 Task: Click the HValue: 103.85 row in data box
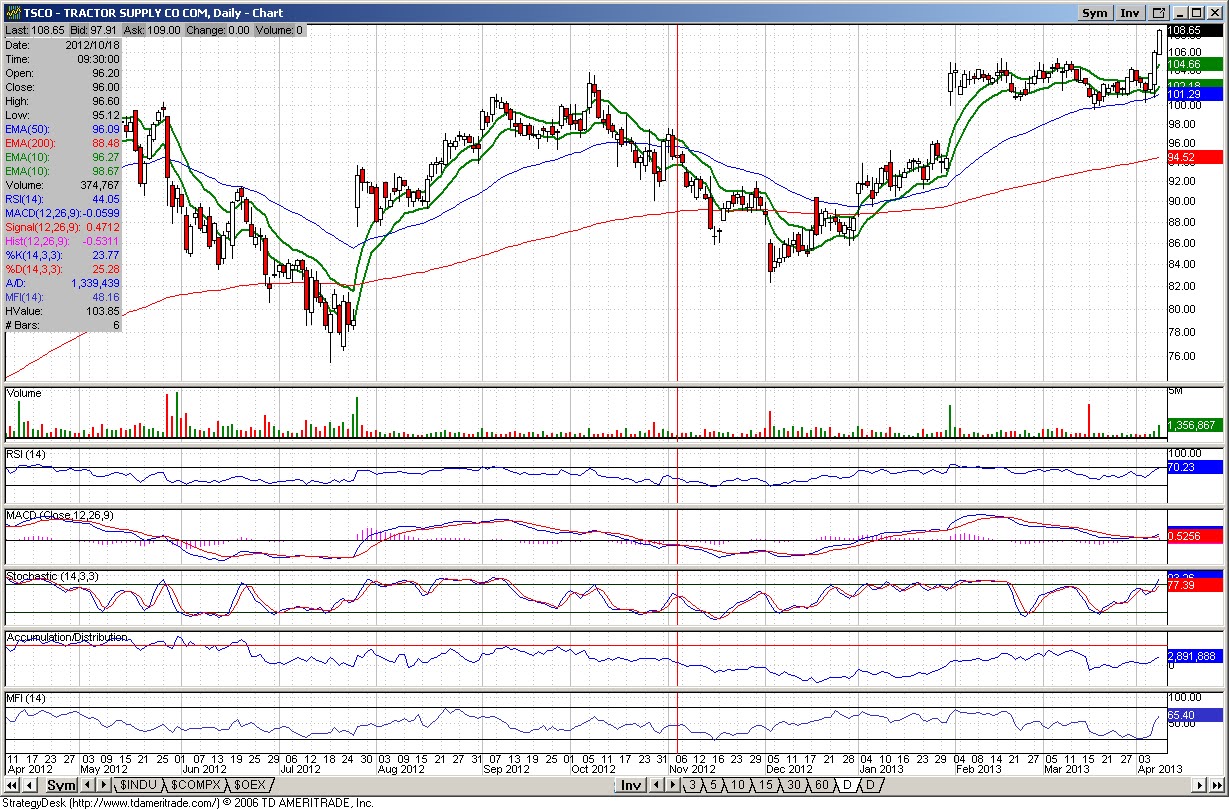(x=63, y=311)
